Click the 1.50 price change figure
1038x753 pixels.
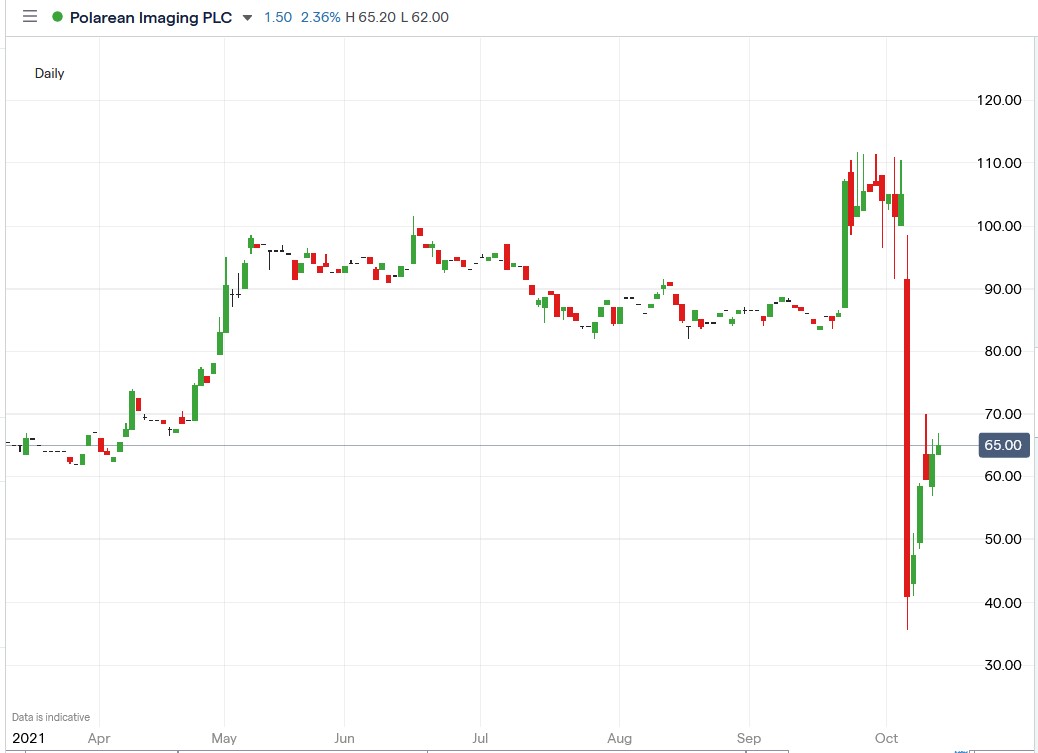[277, 17]
